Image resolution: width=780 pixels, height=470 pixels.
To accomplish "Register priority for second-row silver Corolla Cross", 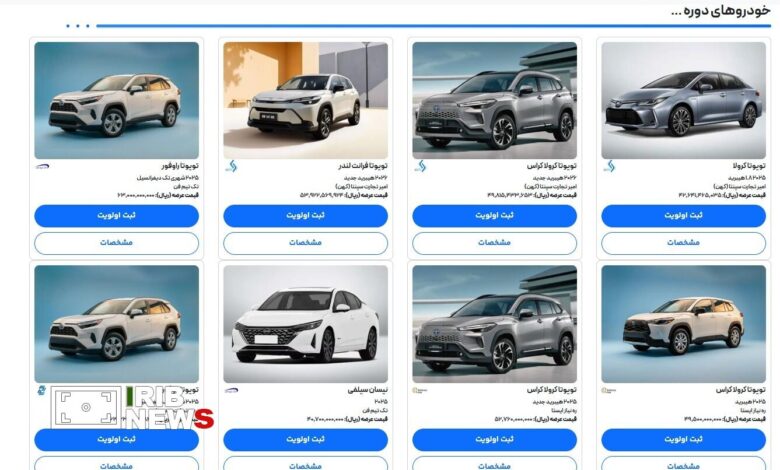I will point(494,440).
